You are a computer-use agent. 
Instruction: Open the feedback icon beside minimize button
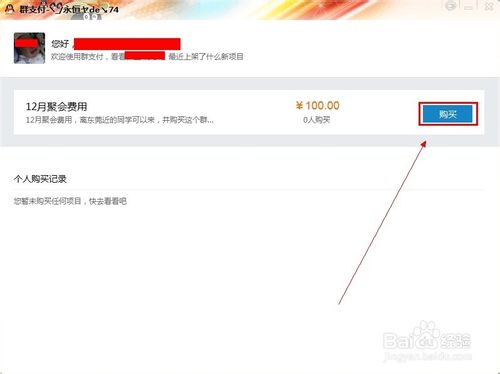[x=450, y=6]
